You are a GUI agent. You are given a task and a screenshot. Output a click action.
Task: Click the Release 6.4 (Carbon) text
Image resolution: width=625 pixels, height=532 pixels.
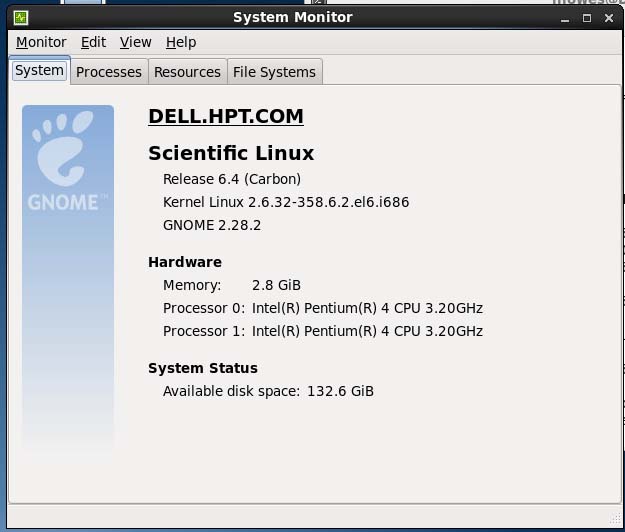click(x=232, y=179)
